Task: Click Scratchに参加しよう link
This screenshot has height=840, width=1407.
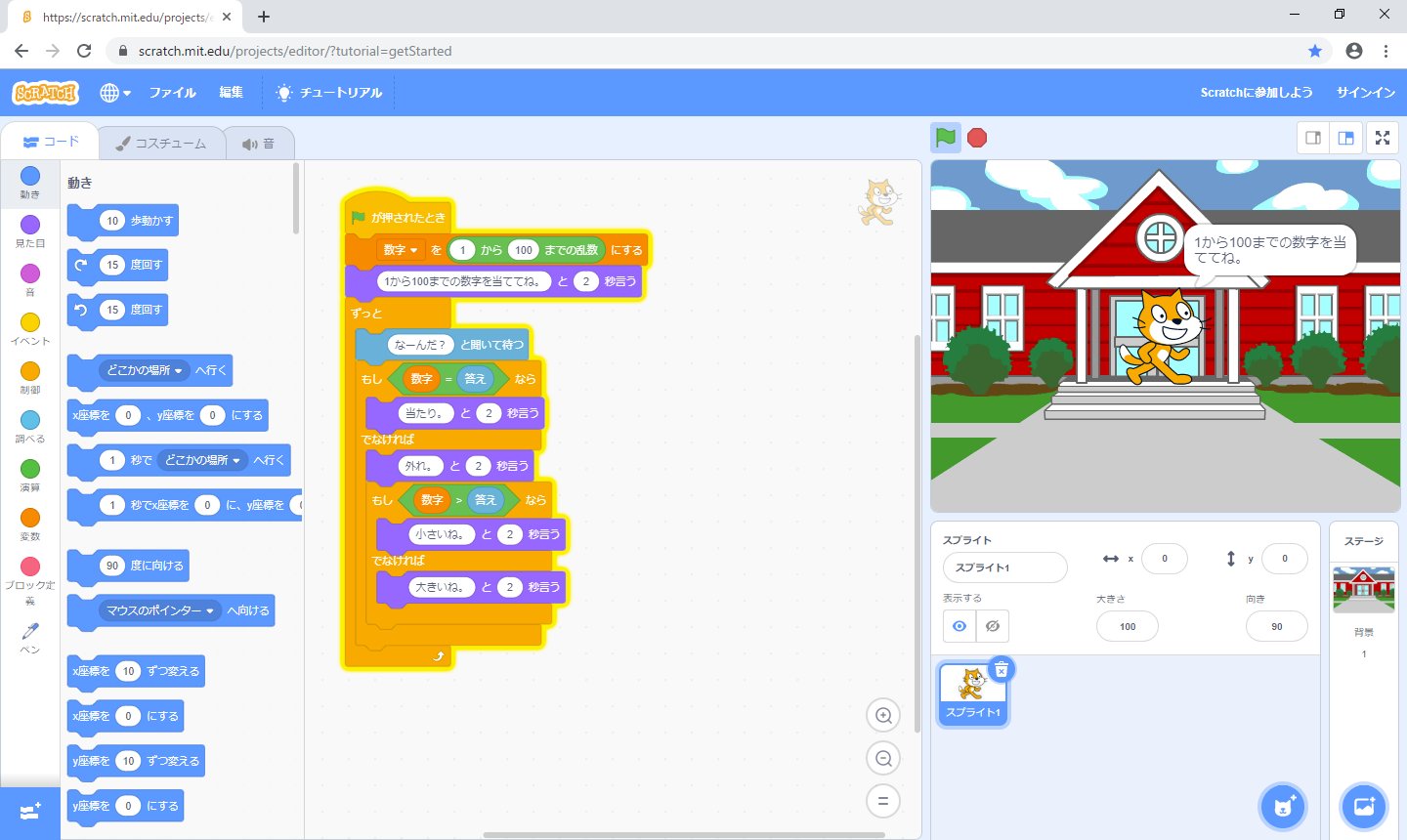Action: 1256,93
